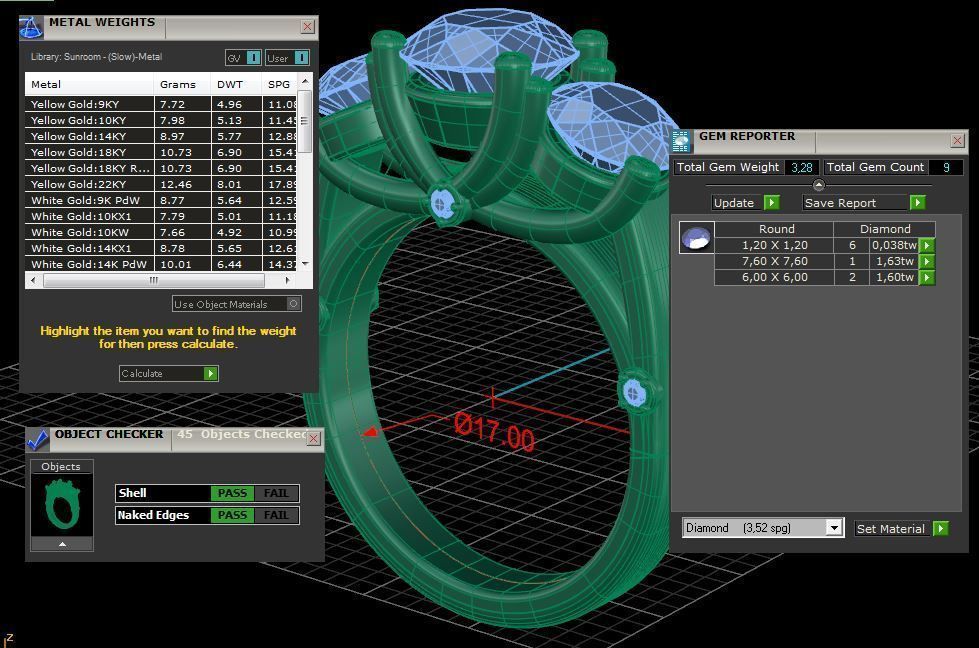Select the White Gold:9K PdW row
The image size is (979, 648).
coord(161,200)
